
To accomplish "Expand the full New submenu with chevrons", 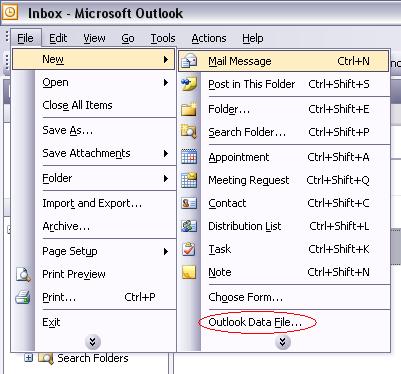I will [x=283, y=342].
